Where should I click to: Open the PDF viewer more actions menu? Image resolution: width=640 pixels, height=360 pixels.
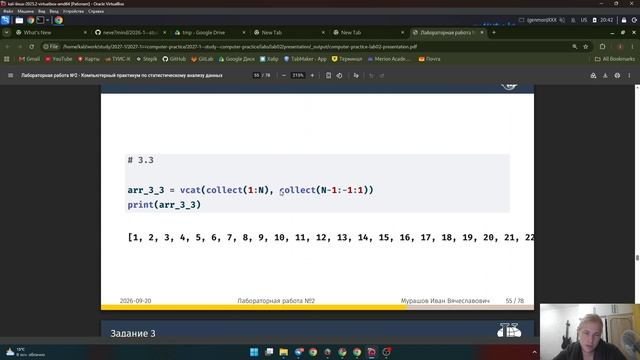pyautogui.click(x=629, y=76)
